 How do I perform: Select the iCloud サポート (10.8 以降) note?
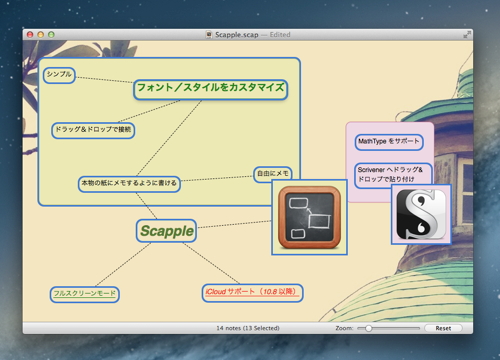(x=252, y=293)
